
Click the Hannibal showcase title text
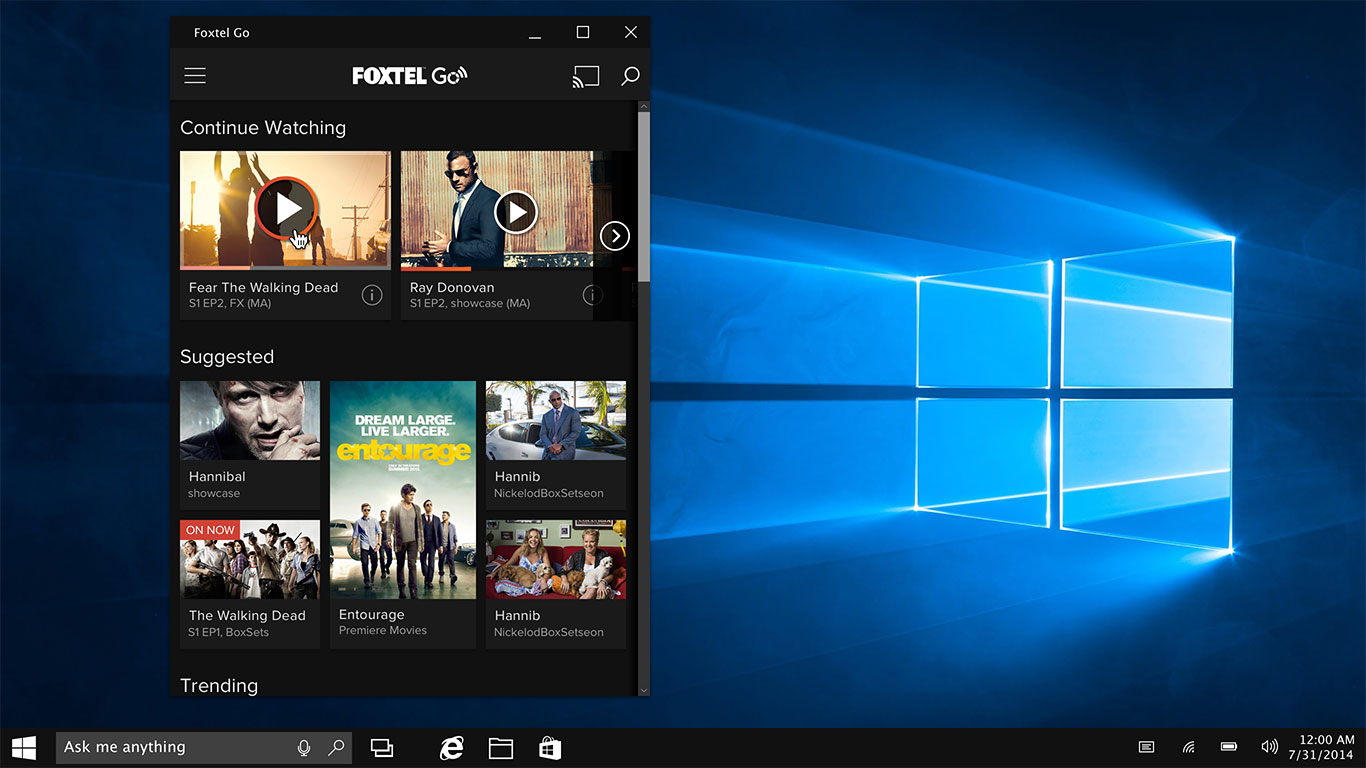tap(217, 477)
